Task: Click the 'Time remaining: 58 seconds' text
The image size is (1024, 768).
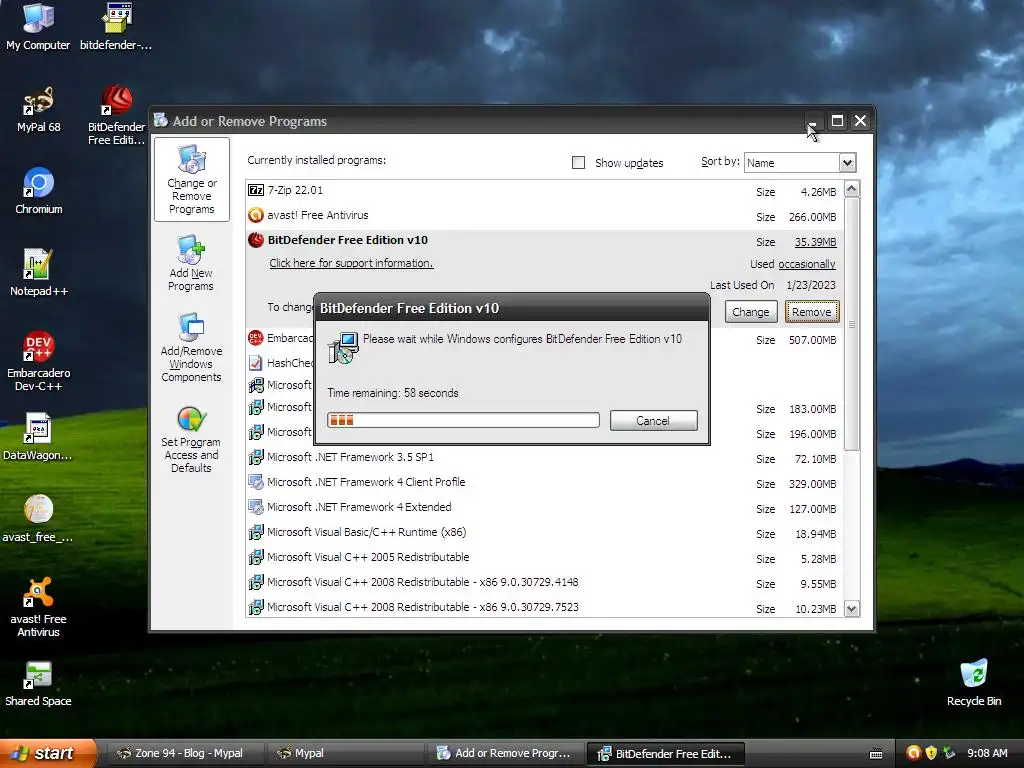Action: (392, 393)
